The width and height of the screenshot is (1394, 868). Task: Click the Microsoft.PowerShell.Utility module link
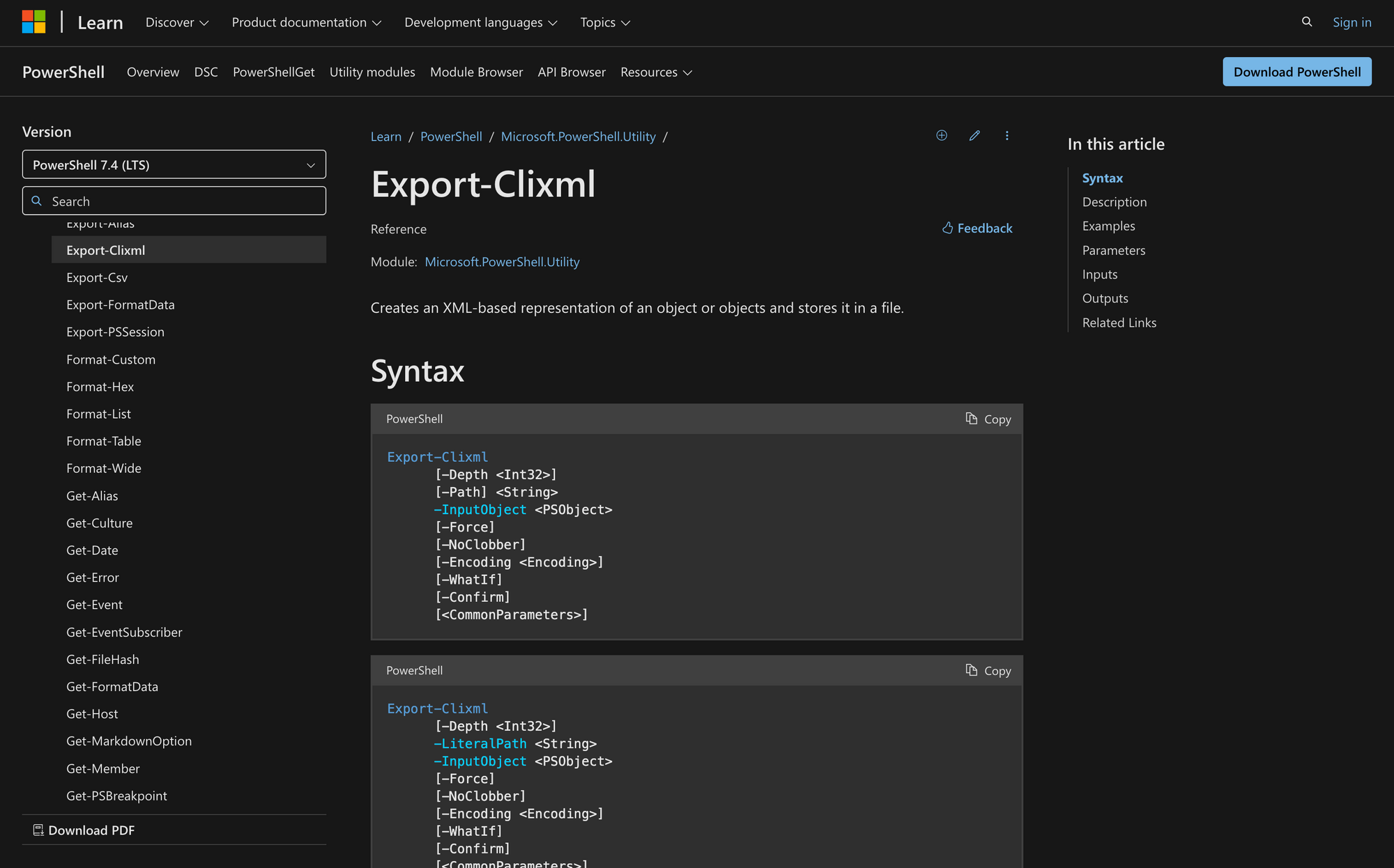click(501, 261)
